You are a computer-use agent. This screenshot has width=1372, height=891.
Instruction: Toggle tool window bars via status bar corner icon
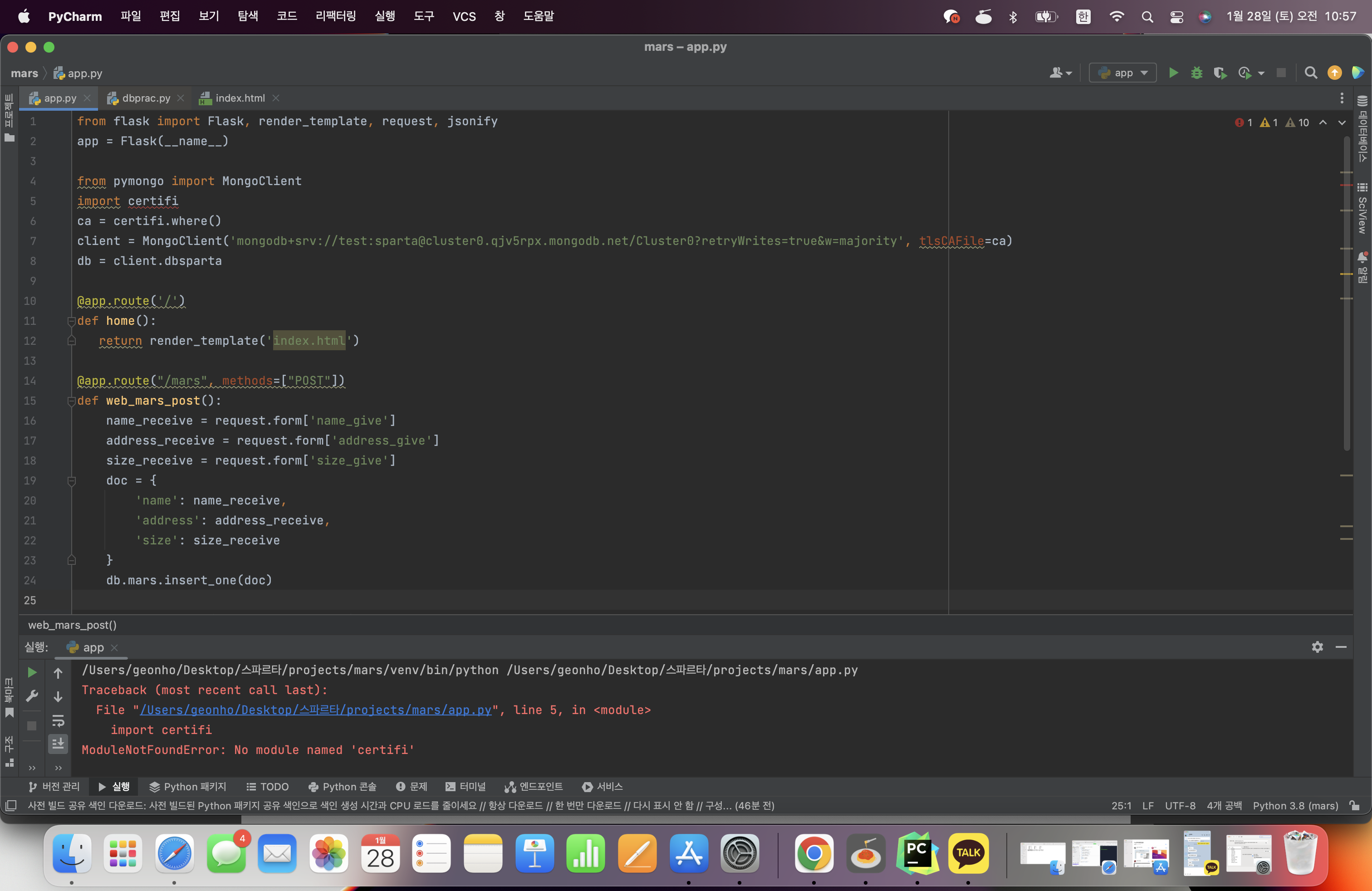click(x=11, y=806)
